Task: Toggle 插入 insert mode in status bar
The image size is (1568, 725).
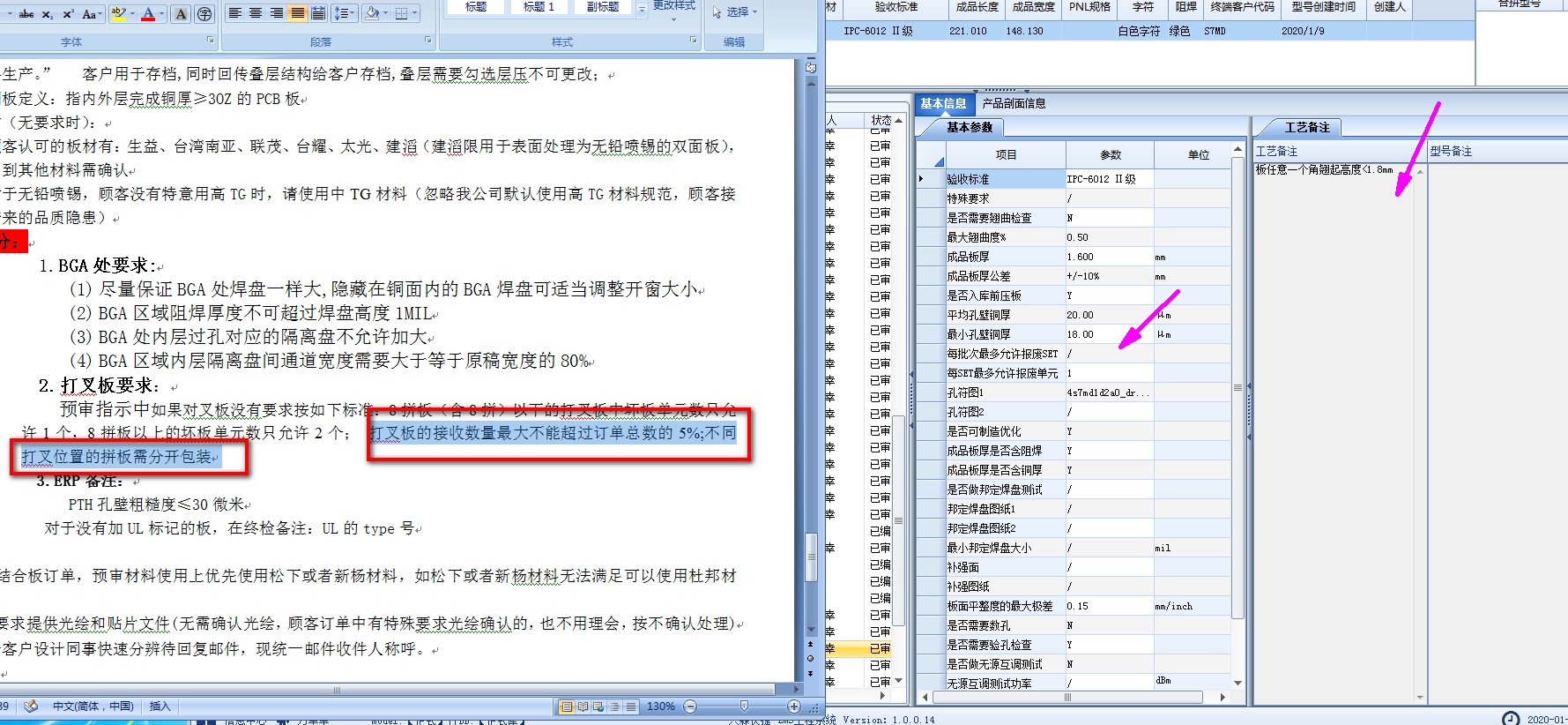Action: [x=160, y=706]
